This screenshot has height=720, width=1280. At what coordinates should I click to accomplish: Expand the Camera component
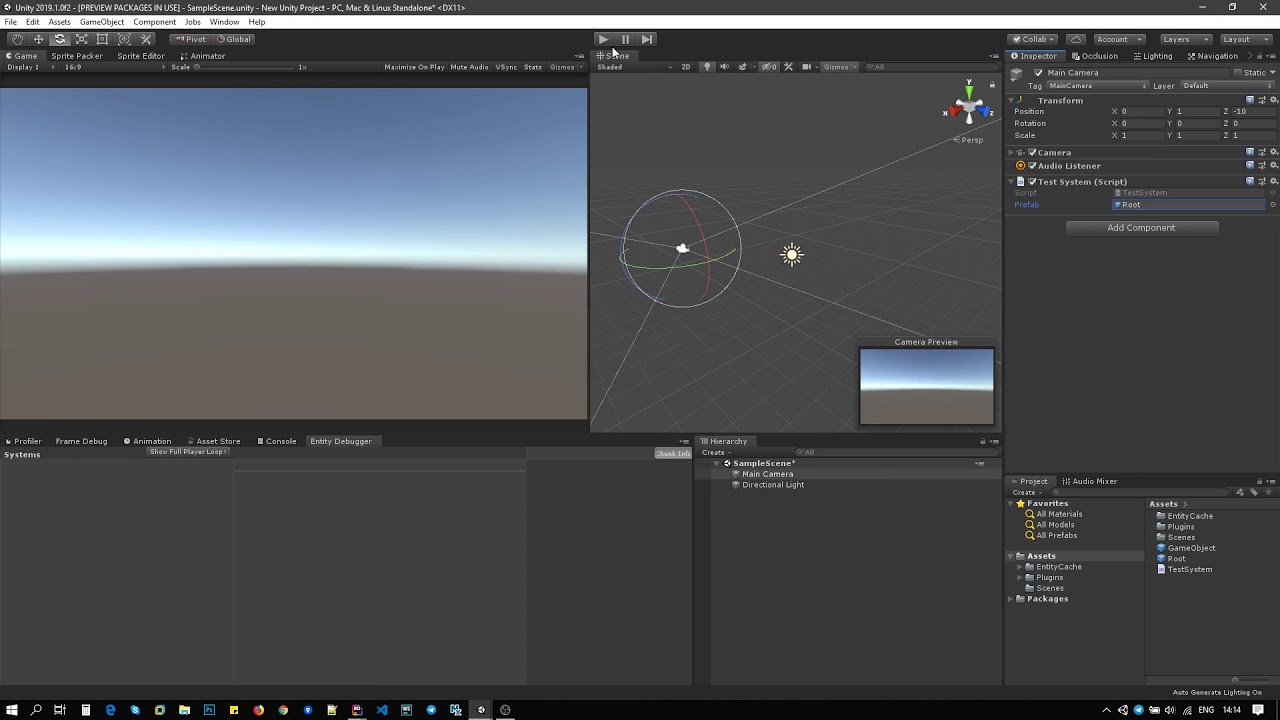coord(1012,152)
